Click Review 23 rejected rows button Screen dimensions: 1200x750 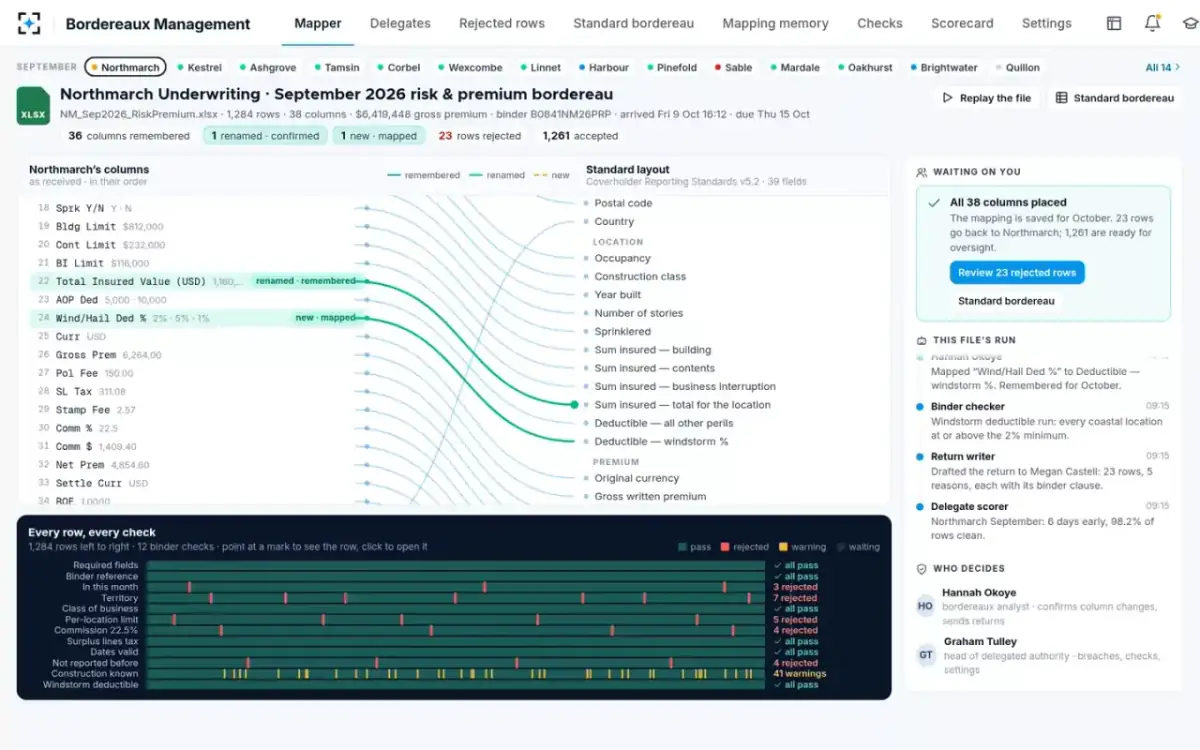tap(1017, 272)
